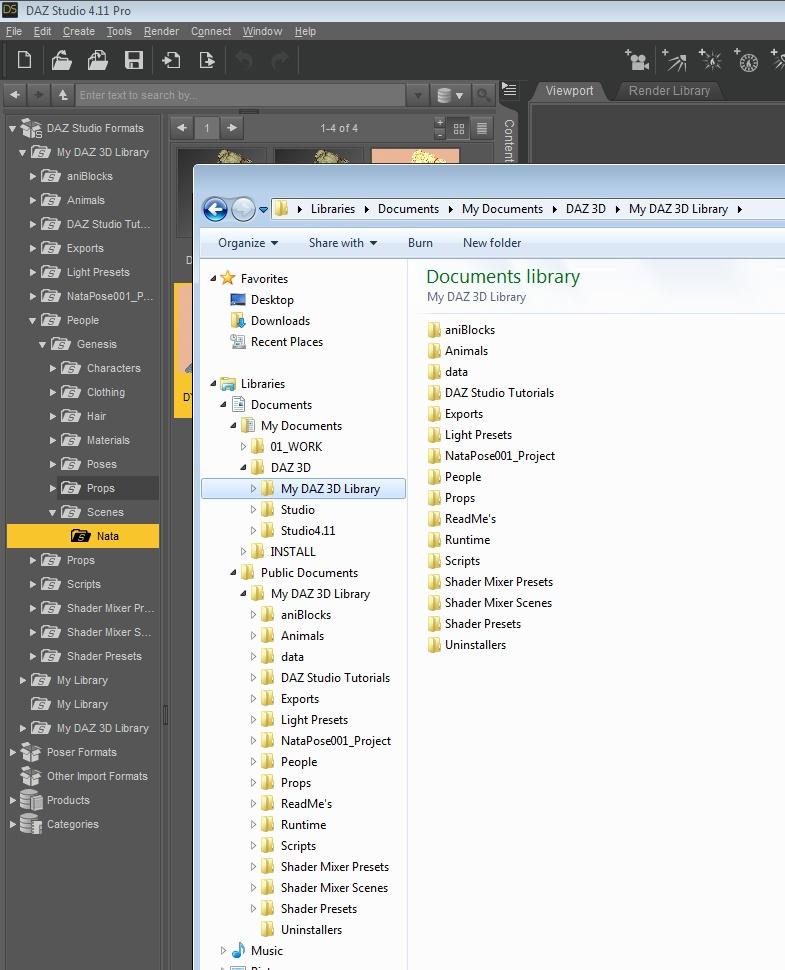Click the Create New Point Light icon

tap(710, 60)
